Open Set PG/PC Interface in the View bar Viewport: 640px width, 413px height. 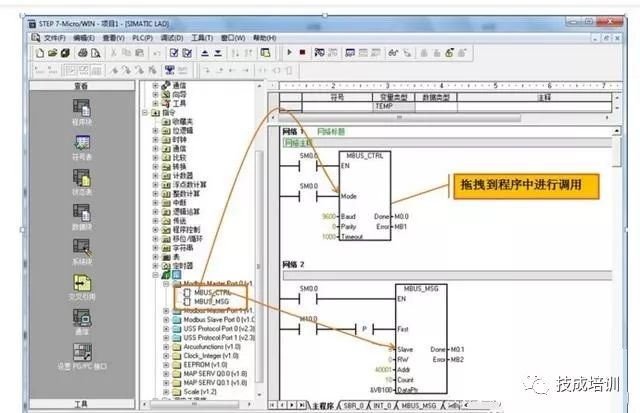pos(82,357)
